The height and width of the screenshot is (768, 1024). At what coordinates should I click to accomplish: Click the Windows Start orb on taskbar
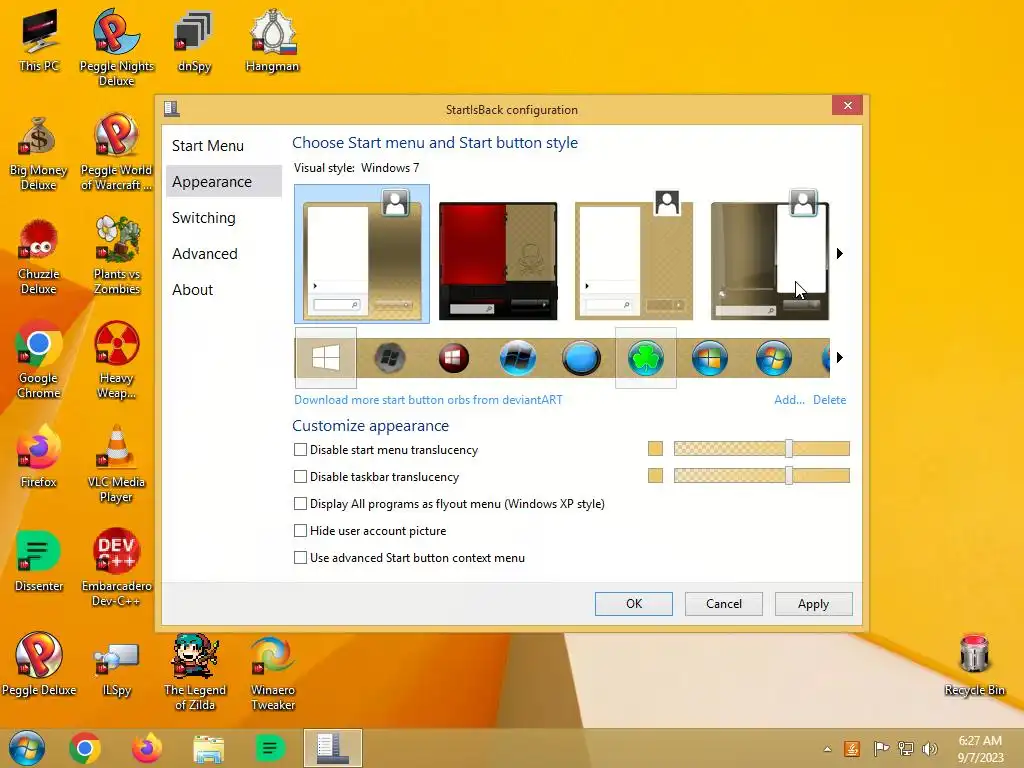click(x=27, y=748)
